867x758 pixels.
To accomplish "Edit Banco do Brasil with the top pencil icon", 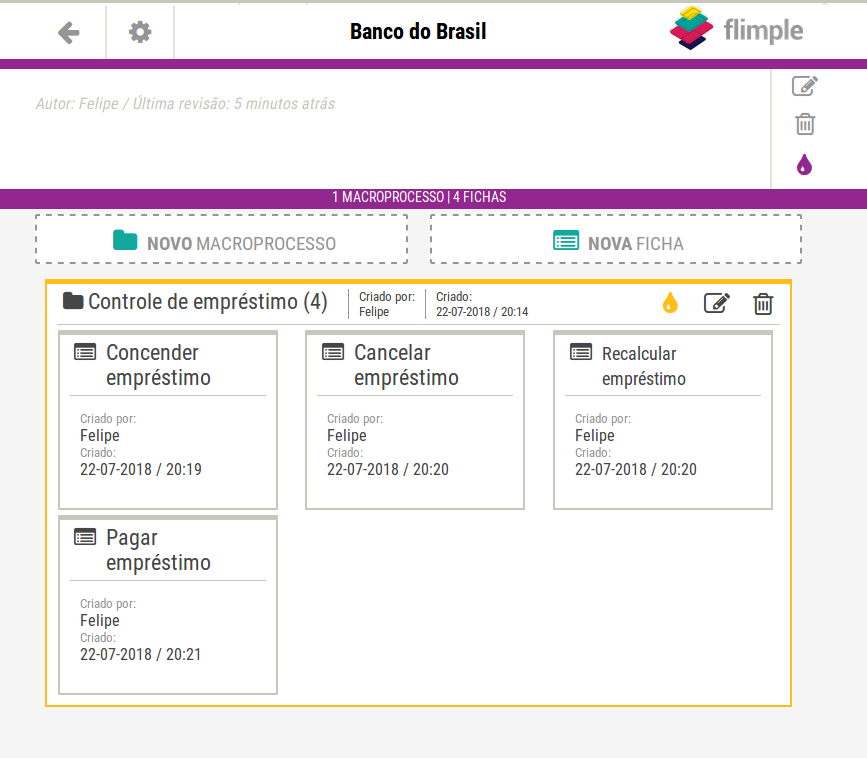I will [805, 86].
